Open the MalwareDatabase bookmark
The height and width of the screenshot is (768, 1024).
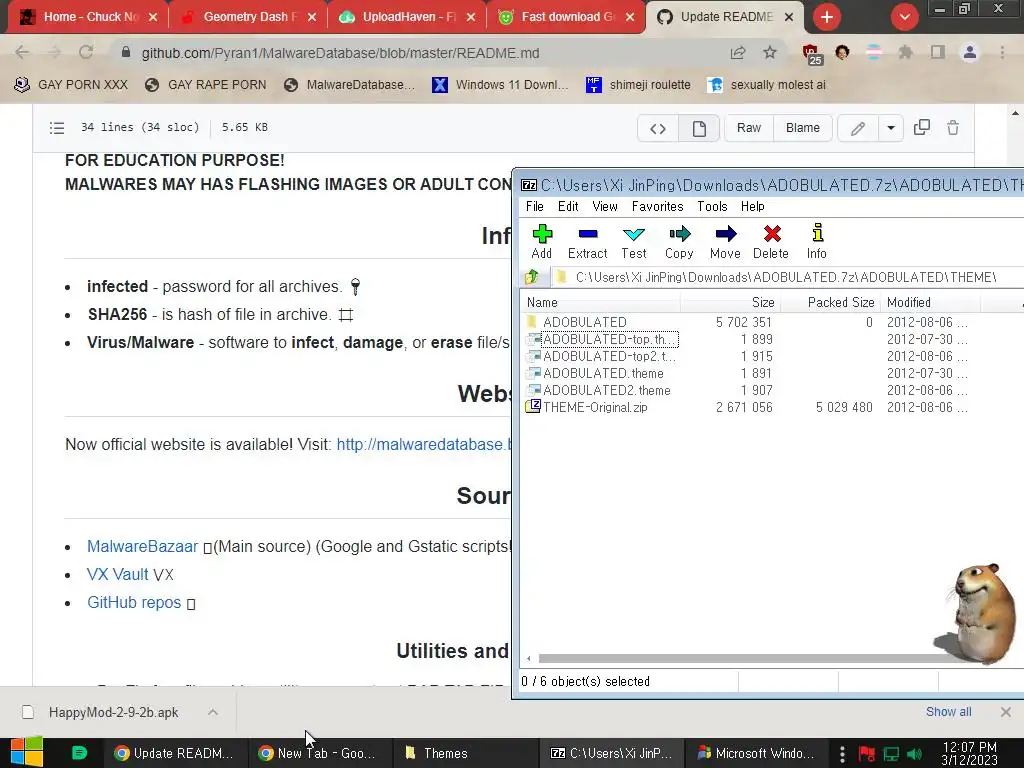(349, 85)
